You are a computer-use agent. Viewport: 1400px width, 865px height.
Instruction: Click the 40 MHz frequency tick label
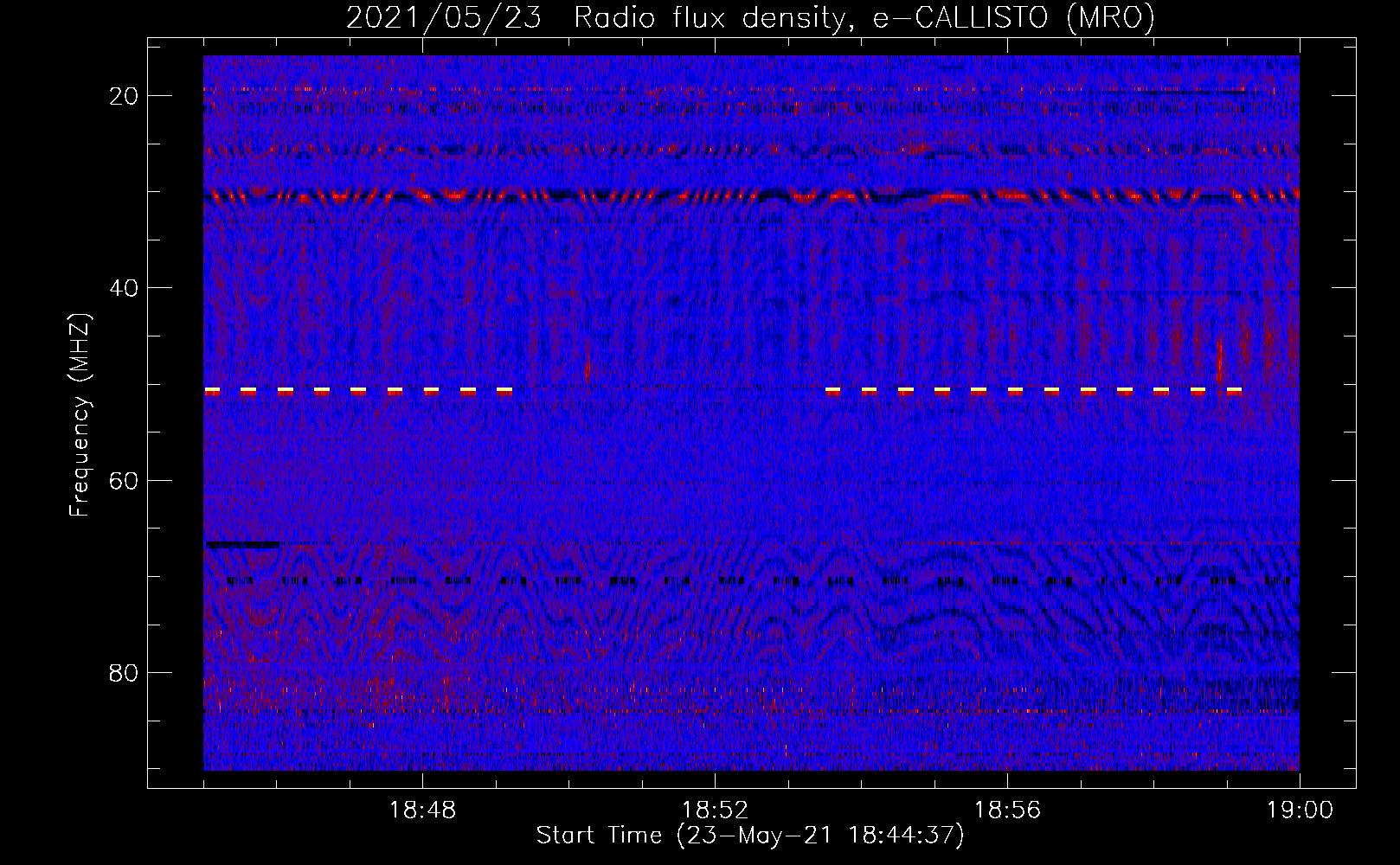pos(125,288)
